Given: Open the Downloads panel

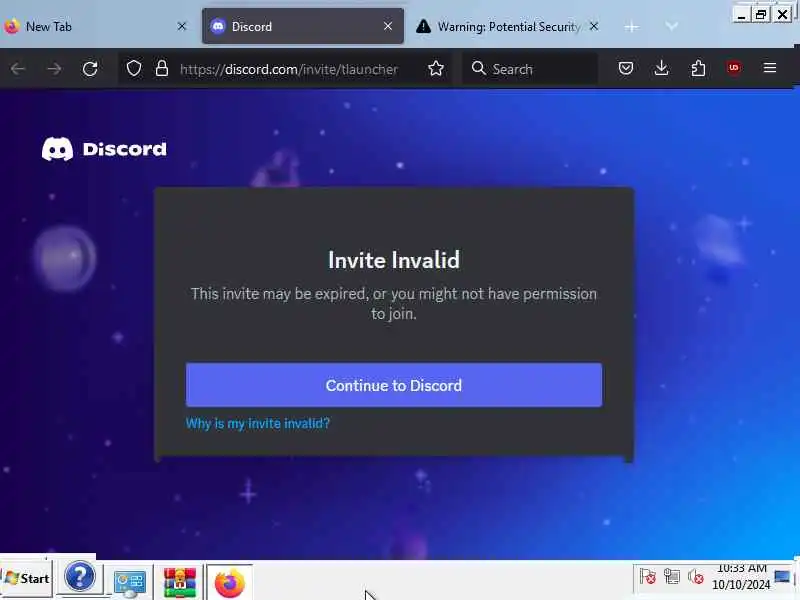Looking at the screenshot, I should point(662,68).
